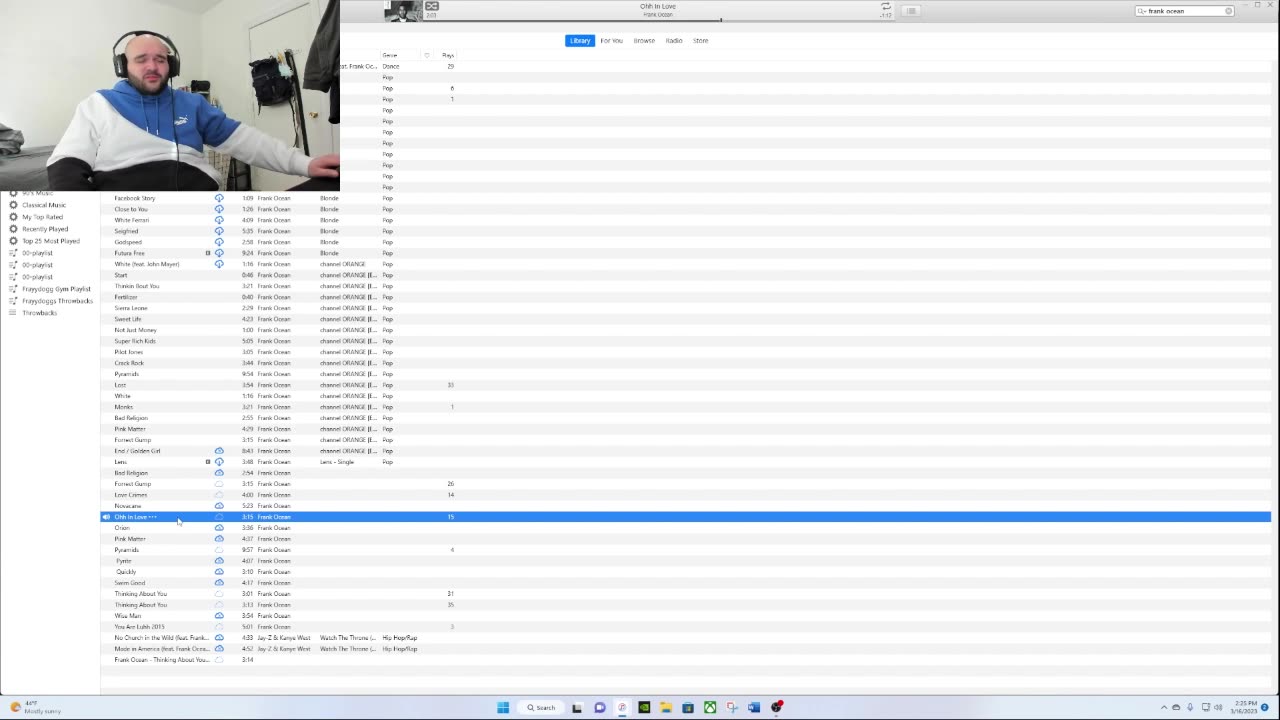Viewport: 1280px width, 720px height.
Task: Select the song Sweet Life
Action: click(x=128, y=319)
